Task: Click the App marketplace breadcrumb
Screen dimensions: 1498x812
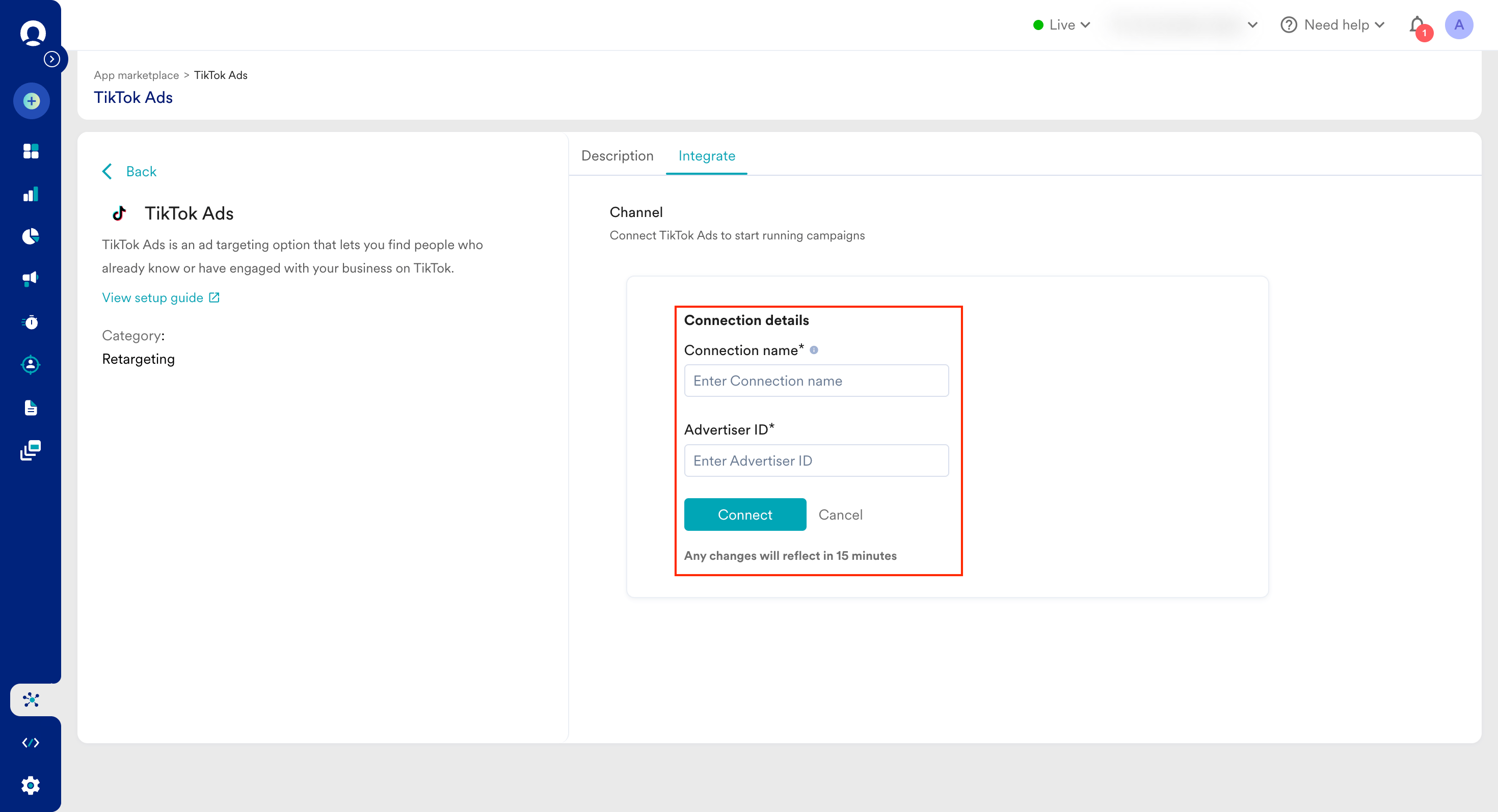Action: click(136, 75)
